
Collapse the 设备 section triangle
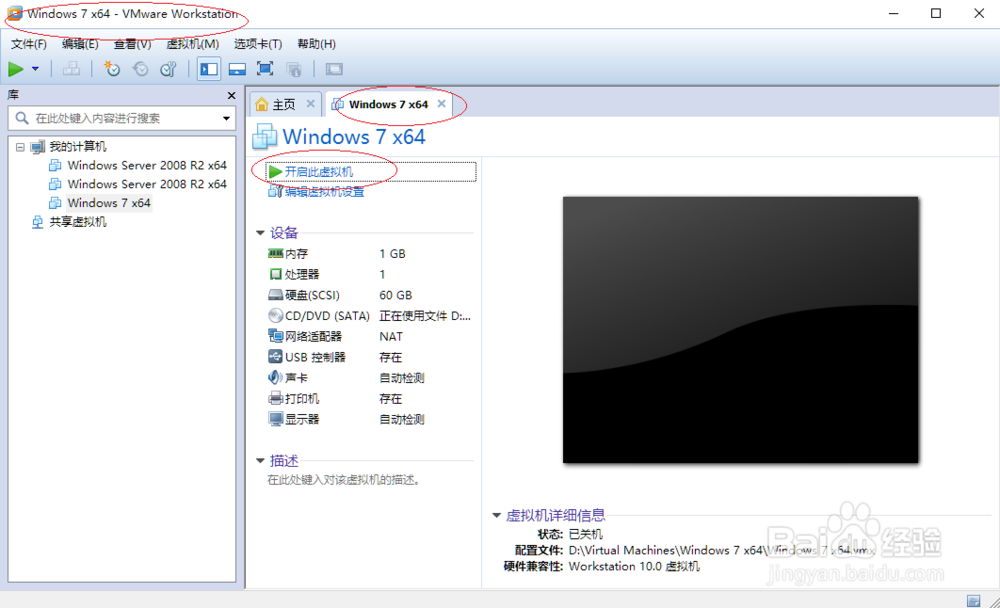261,232
